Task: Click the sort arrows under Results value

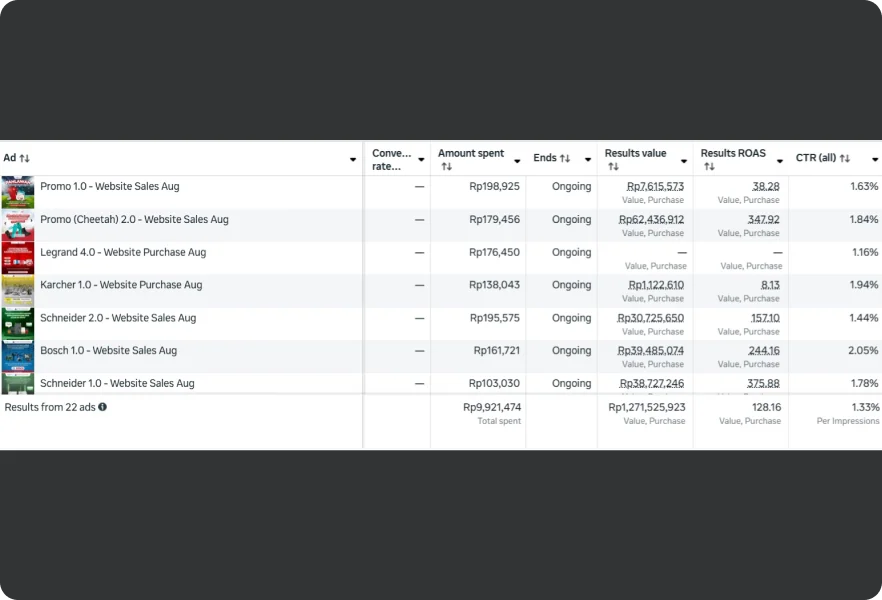Action: [x=613, y=167]
